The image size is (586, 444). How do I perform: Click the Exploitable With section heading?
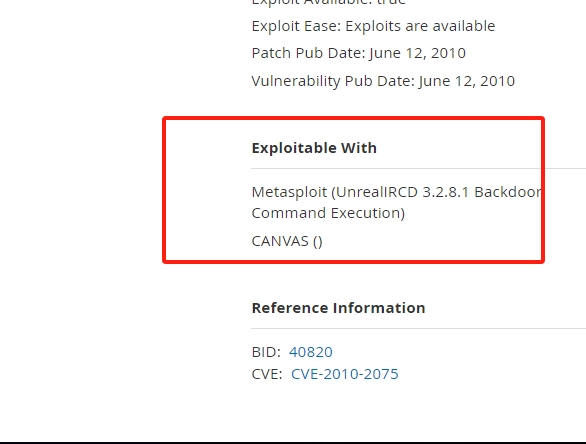coord(314,148)
